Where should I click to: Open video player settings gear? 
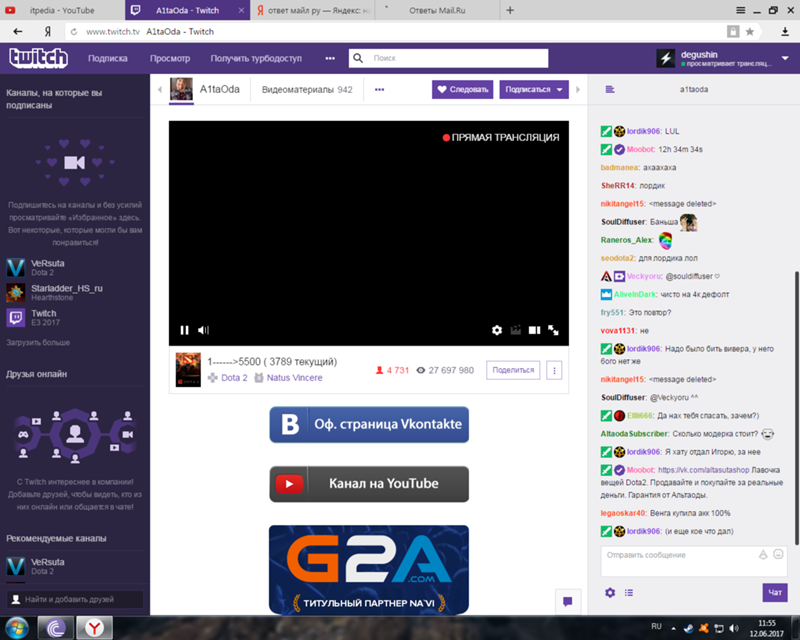(497, 330)
